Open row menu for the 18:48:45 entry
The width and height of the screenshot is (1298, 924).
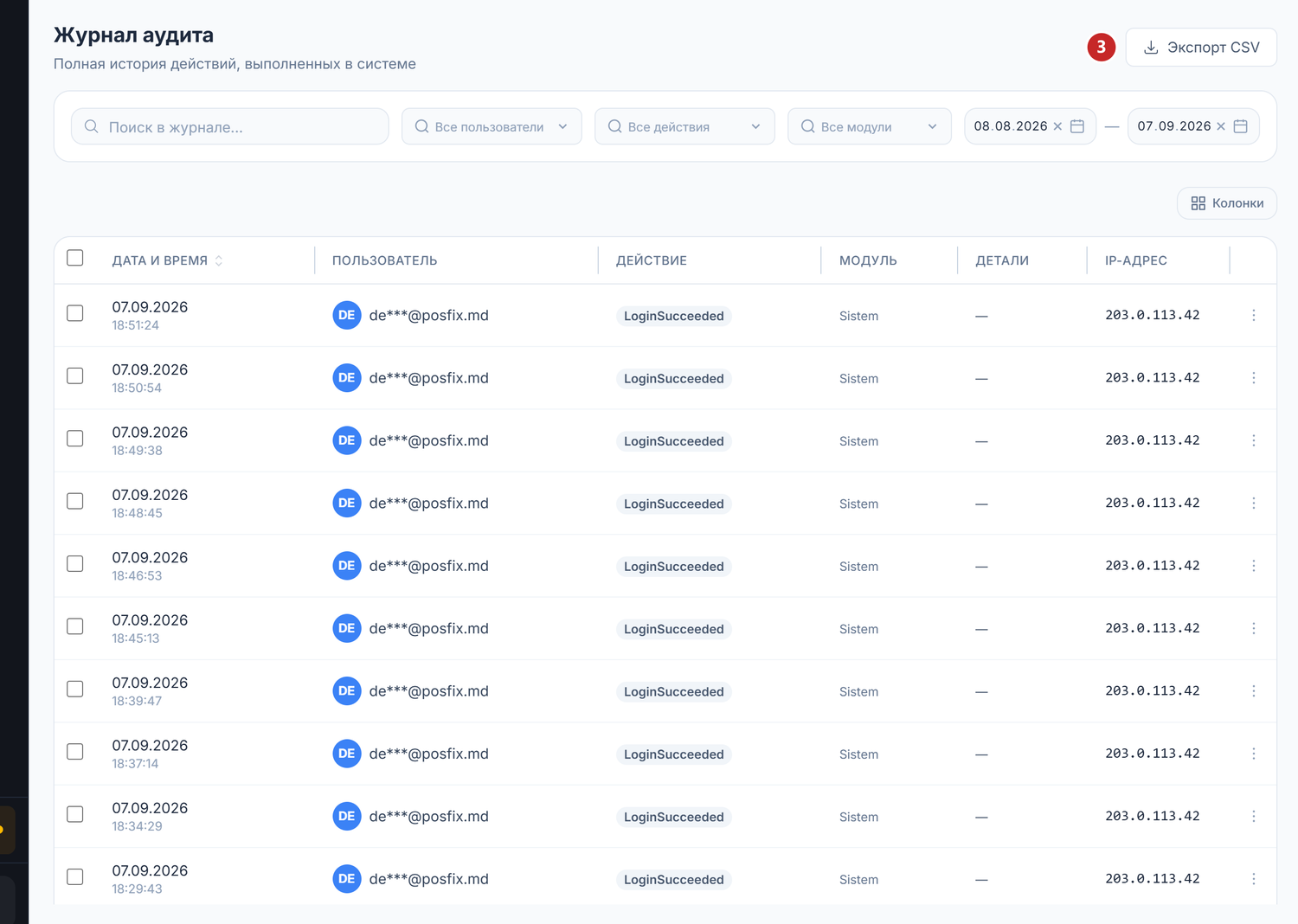(x=1253, y=504)
